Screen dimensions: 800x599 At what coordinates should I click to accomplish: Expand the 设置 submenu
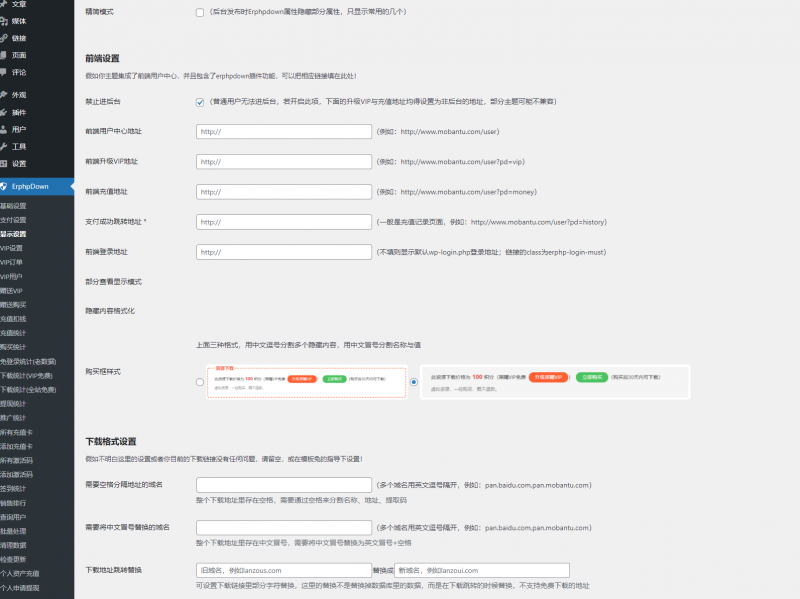[22, 161]
